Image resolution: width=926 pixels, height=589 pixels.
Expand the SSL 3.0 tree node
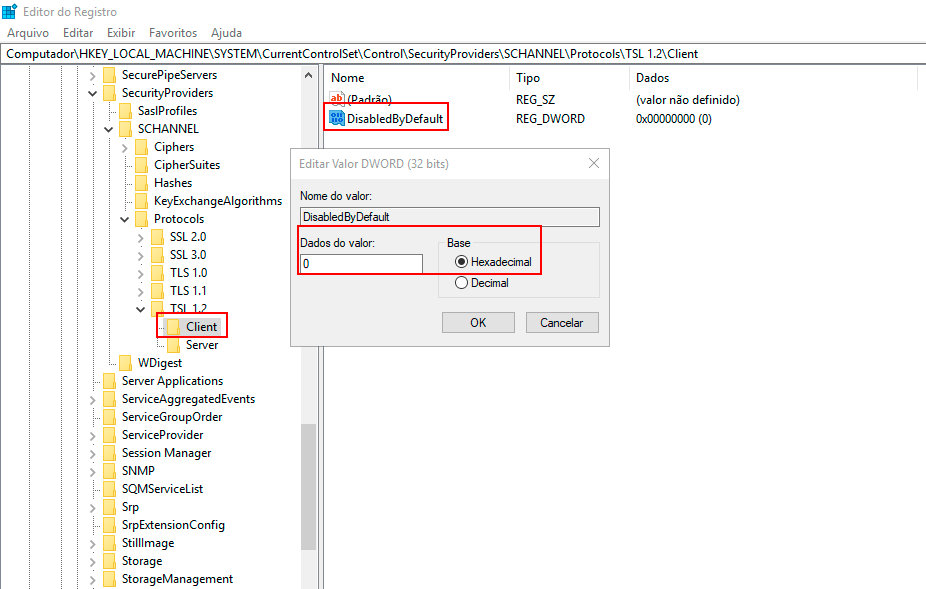pos(141,256)
